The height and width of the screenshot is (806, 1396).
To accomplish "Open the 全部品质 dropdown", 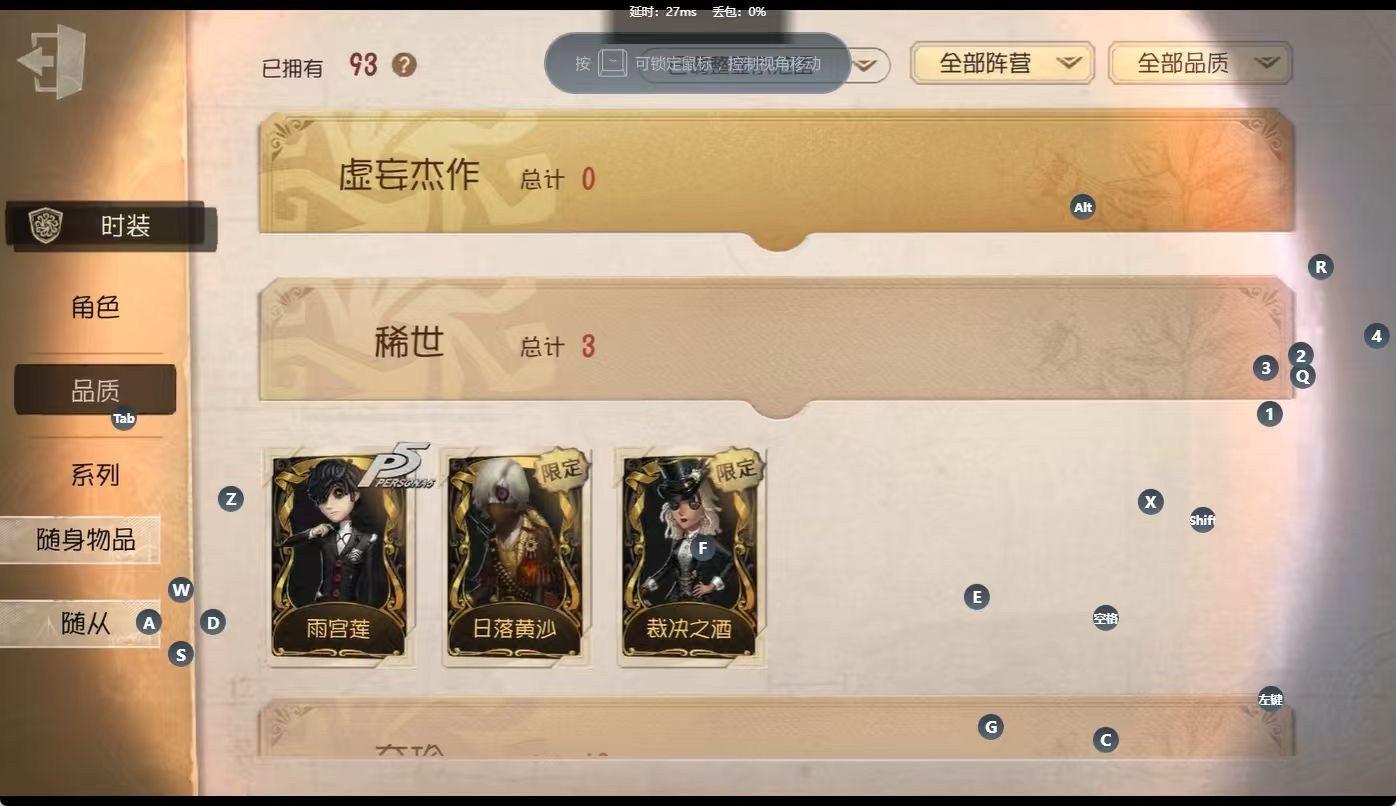I will coord(1200,63).
